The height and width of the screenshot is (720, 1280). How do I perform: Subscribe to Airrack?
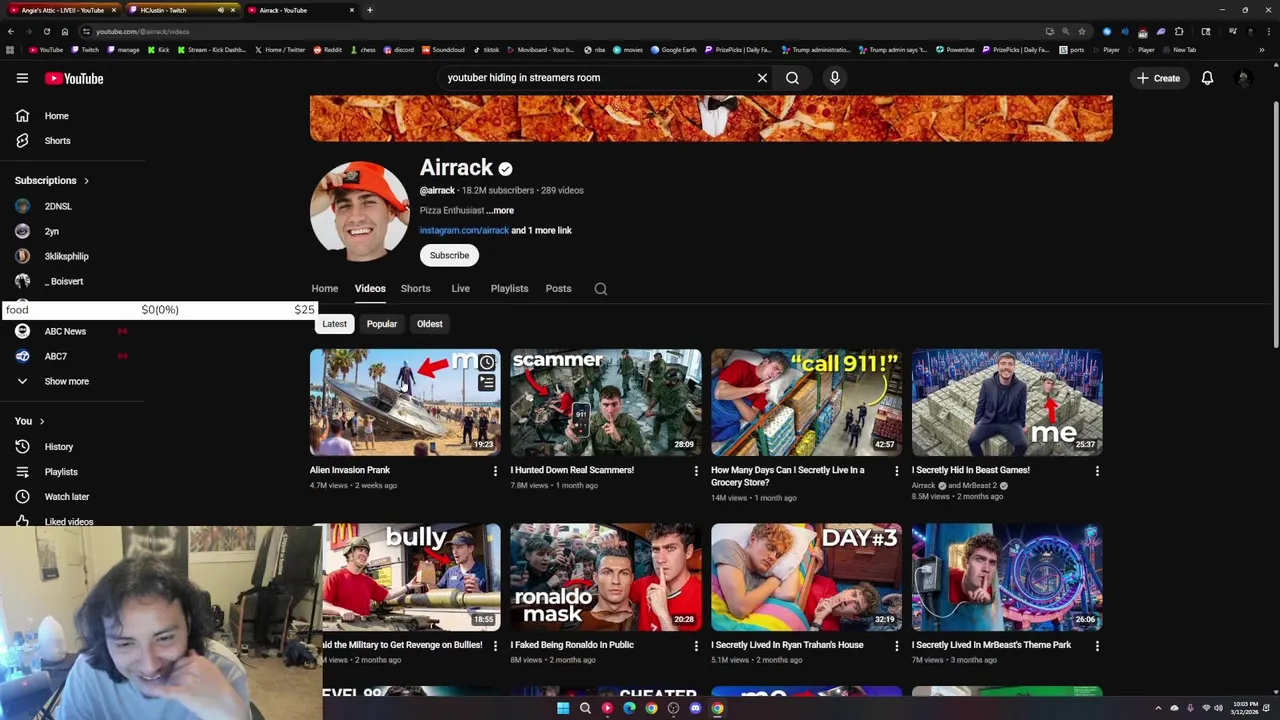449,255
